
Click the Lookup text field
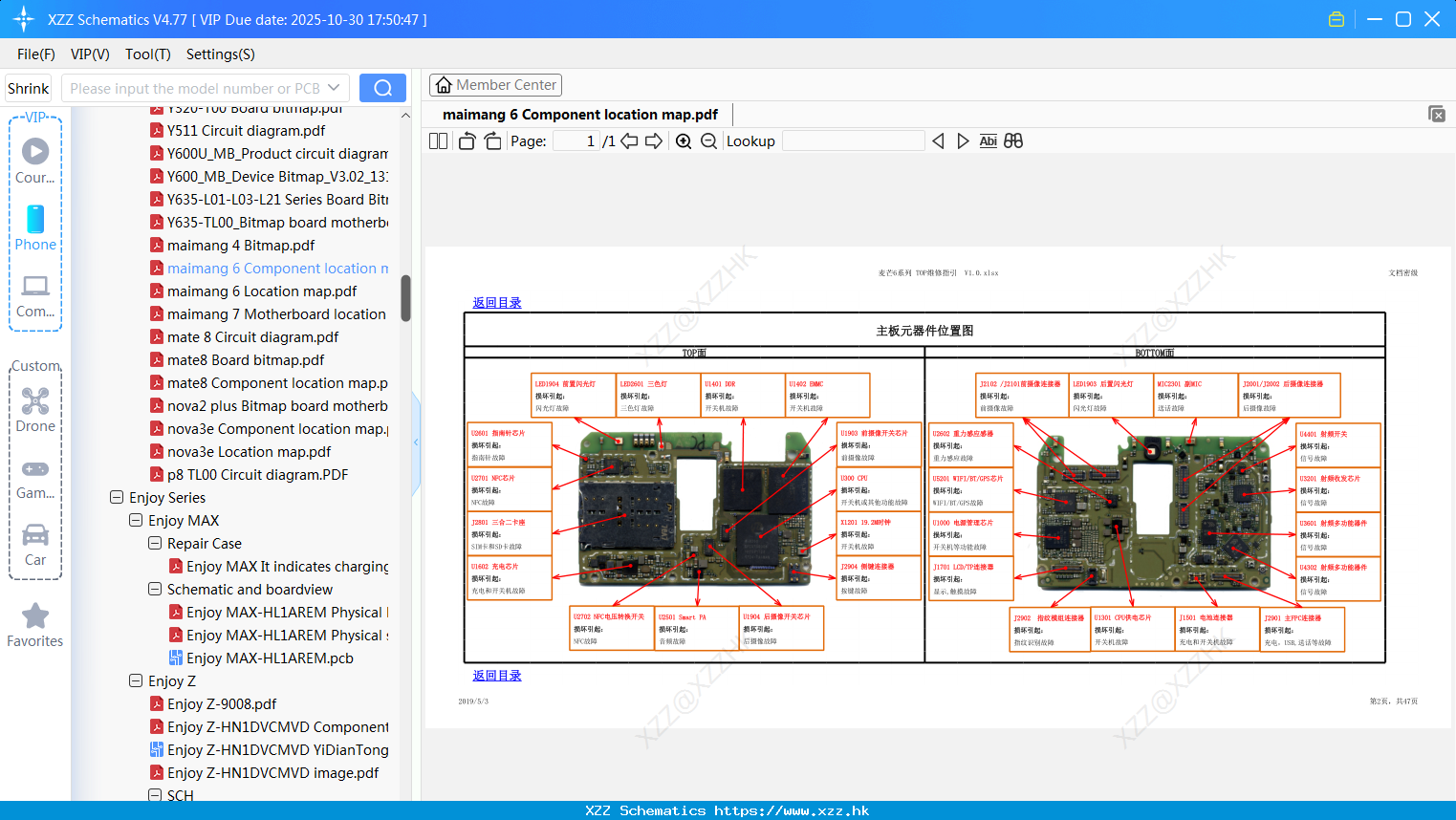(854, 141)
